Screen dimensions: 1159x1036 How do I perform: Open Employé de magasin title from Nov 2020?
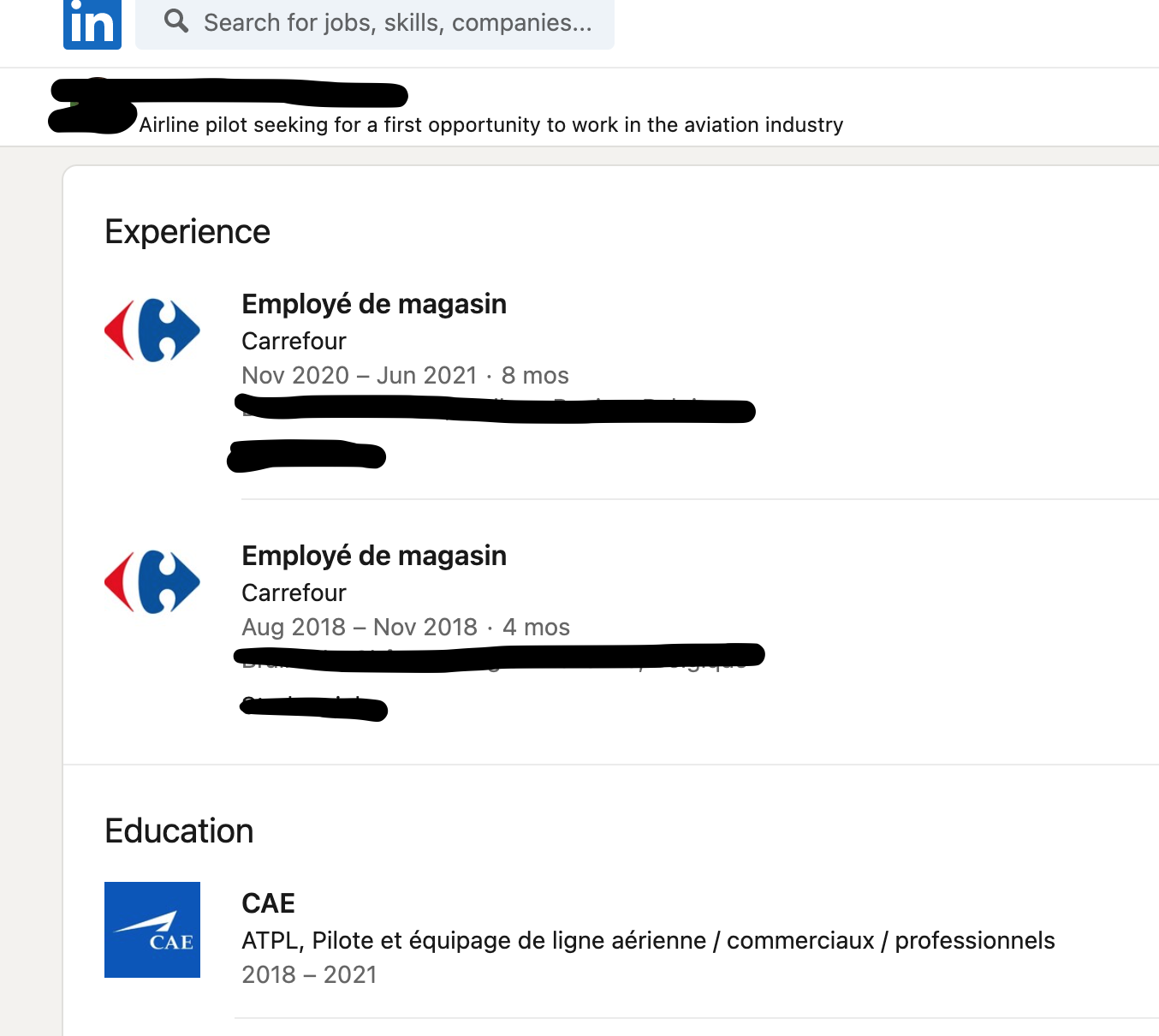pyautogui.click(x=374, y=304)
